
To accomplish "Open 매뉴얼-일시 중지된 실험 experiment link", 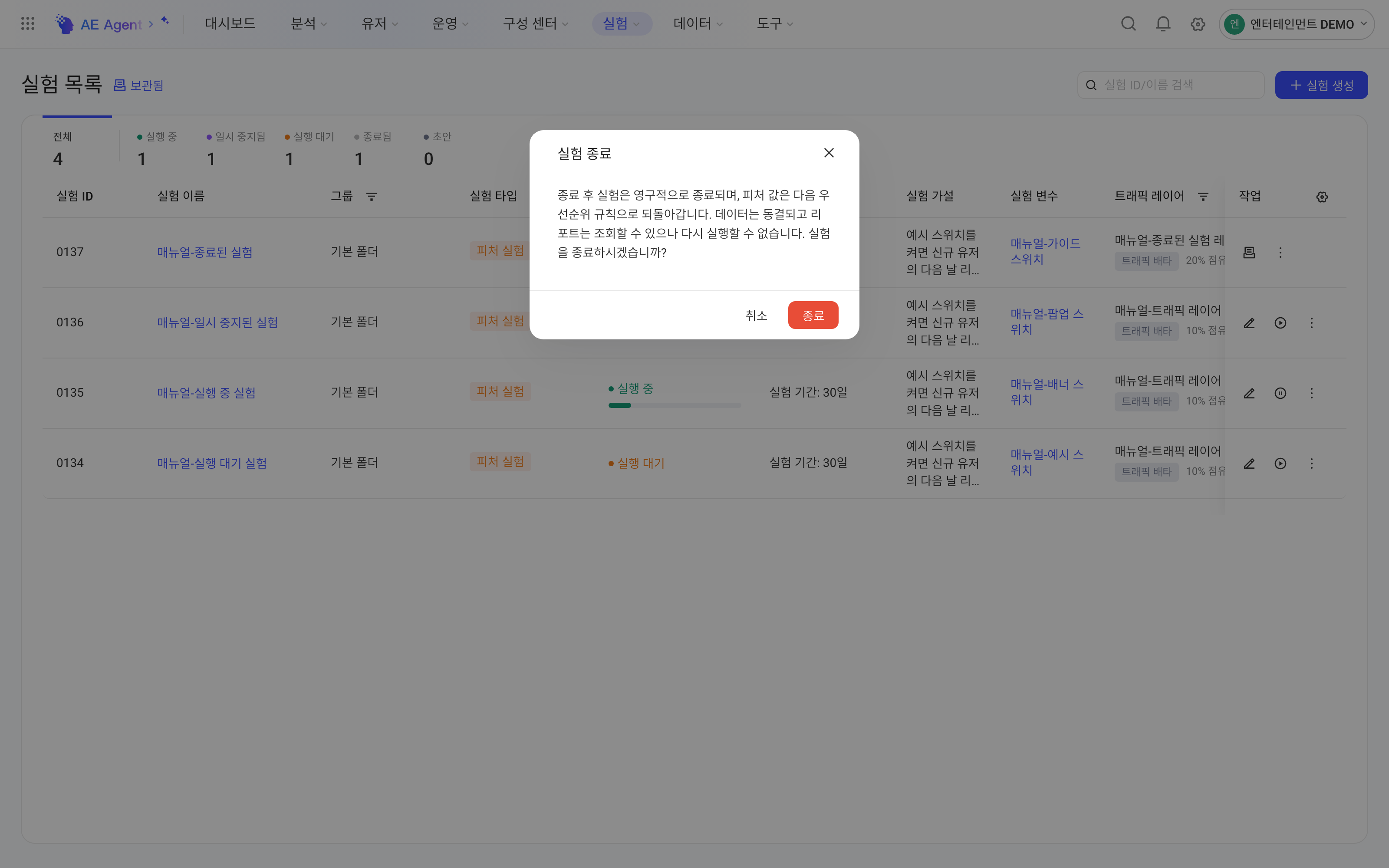I will click(x=217, y=322).
